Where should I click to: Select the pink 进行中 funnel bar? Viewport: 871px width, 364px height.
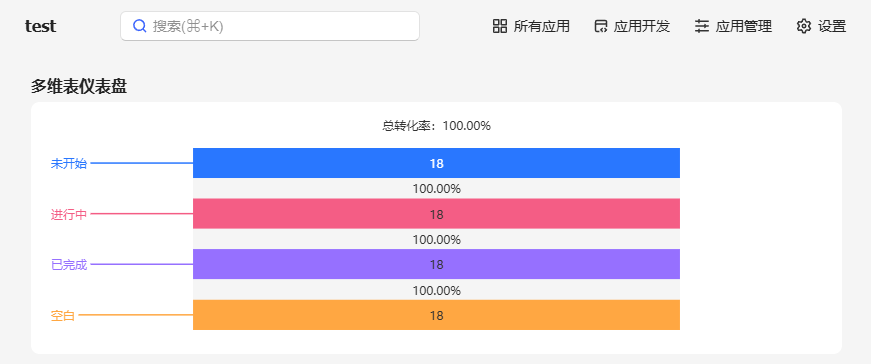pyautogui.click(x=436, y=214)
